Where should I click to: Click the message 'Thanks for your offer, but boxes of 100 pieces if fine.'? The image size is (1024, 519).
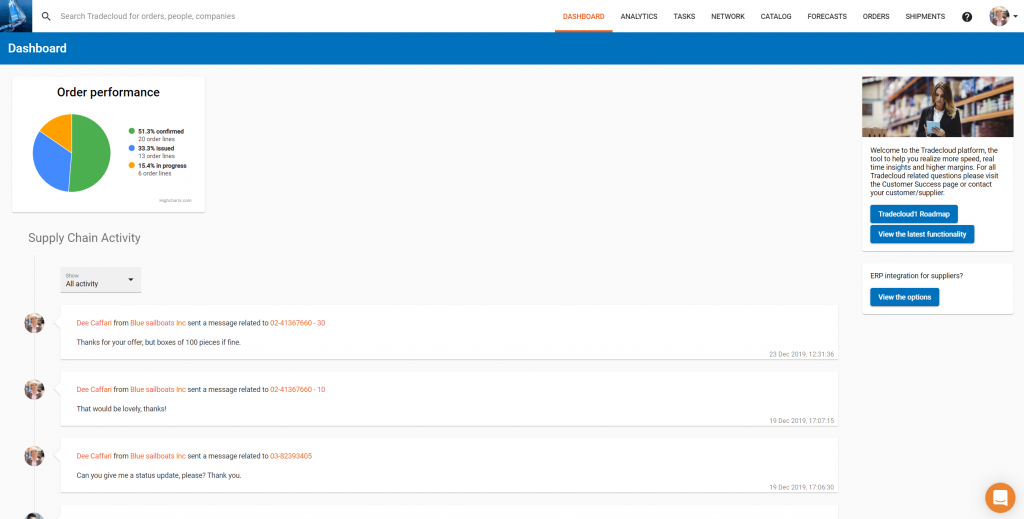(159, 342)
